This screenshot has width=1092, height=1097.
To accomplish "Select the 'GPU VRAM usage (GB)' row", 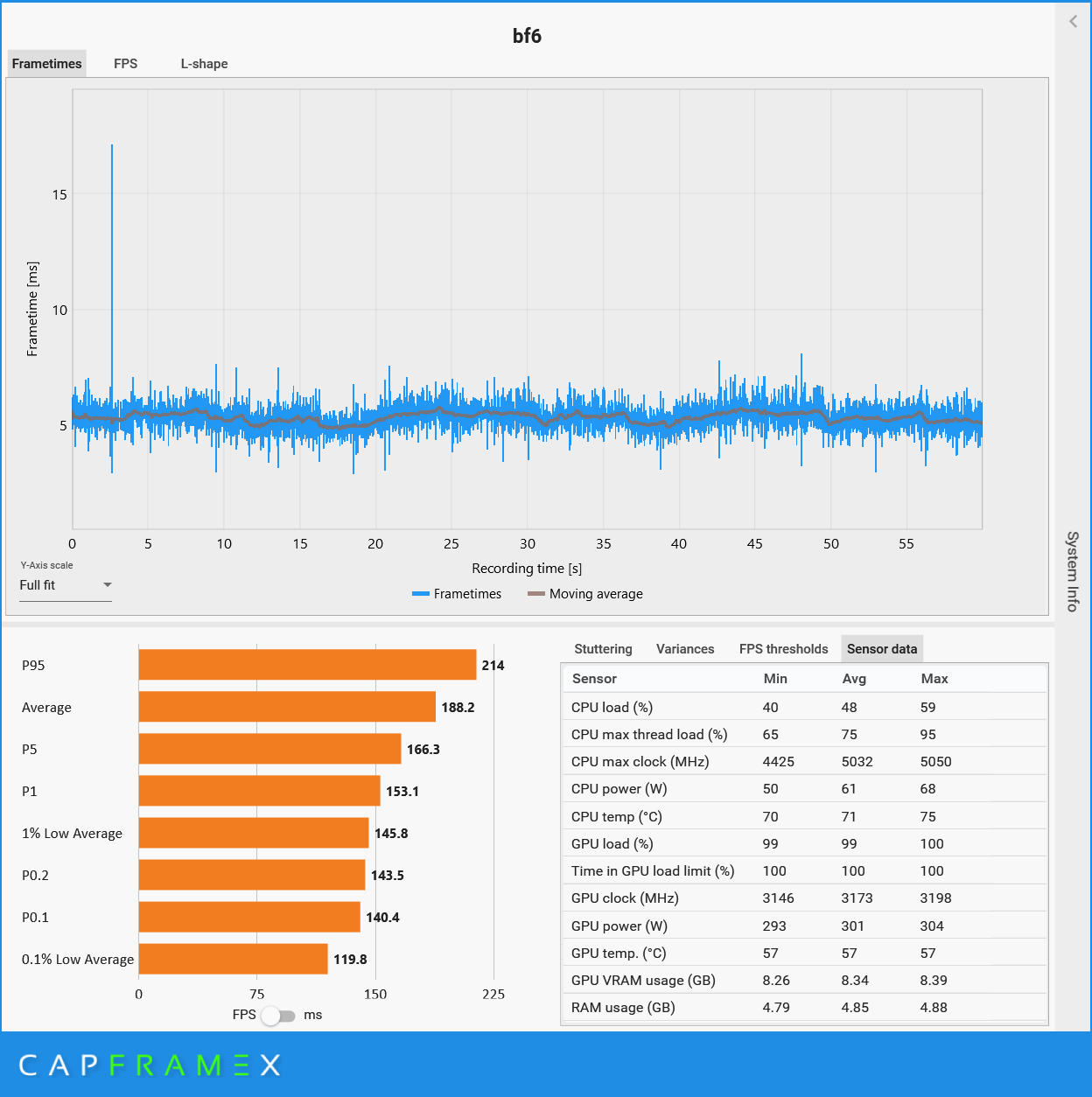I will [x=804, y=980].
